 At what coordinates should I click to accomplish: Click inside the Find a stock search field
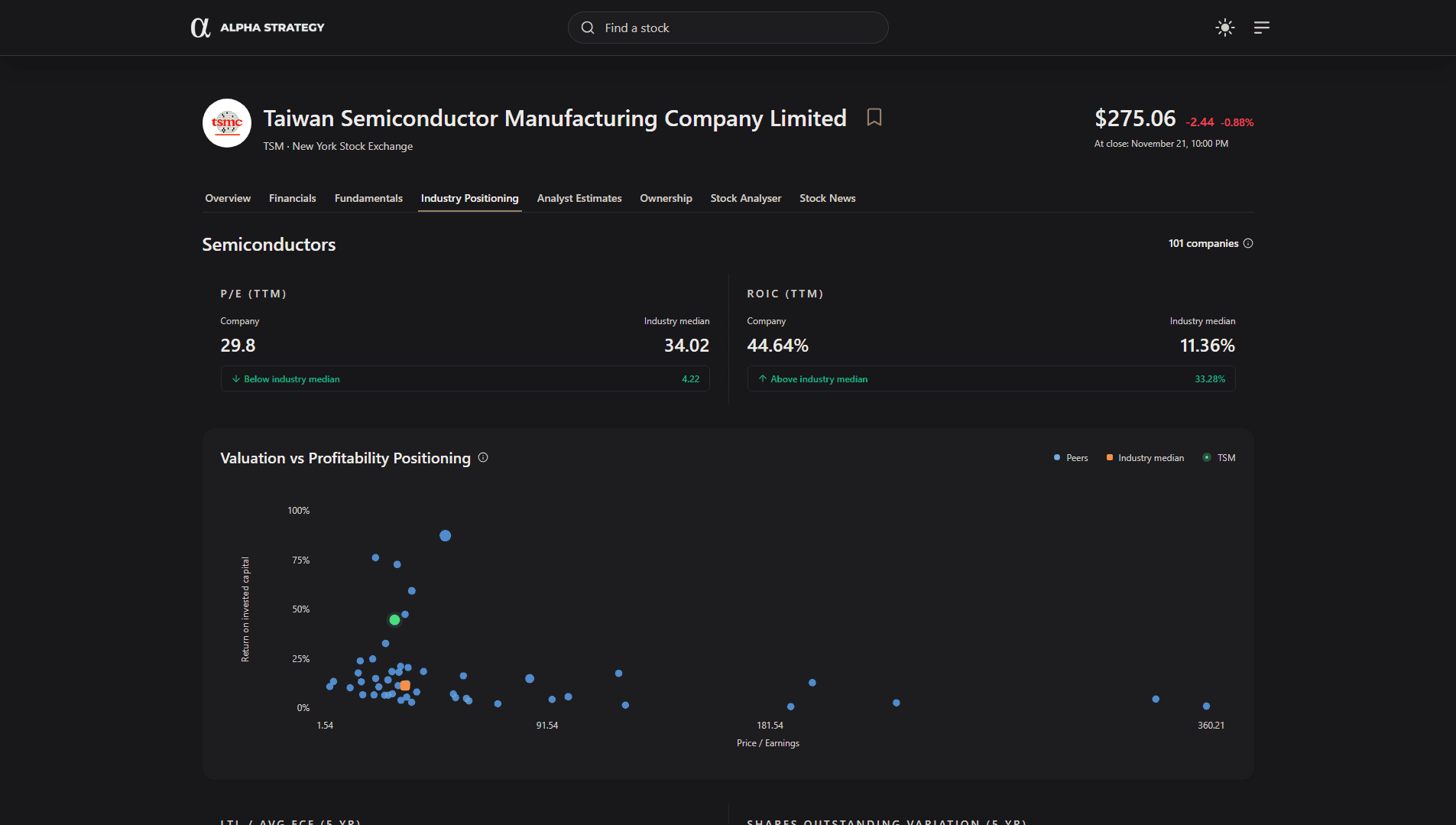point(728,28)
